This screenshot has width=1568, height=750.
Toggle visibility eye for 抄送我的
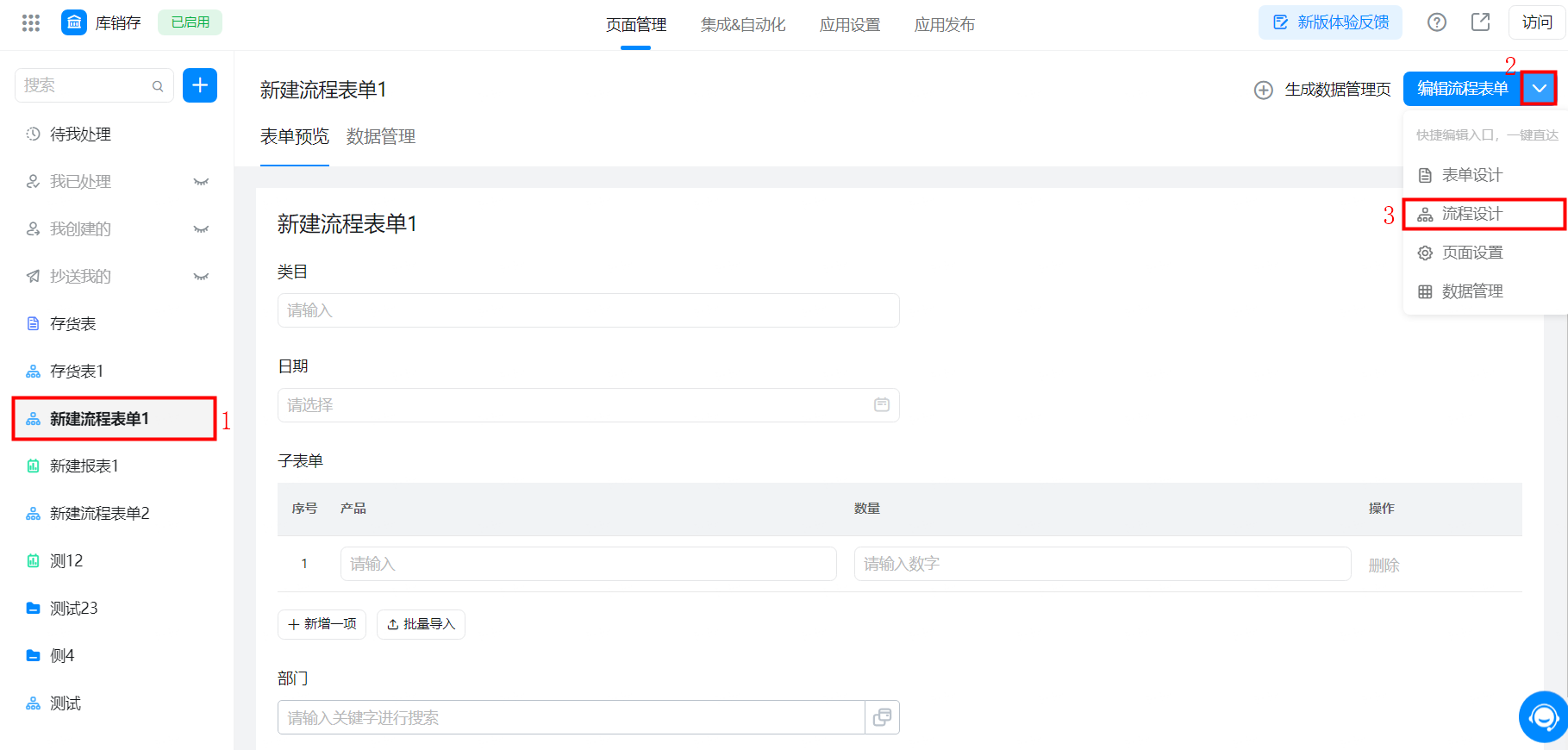tap(201, 277)
